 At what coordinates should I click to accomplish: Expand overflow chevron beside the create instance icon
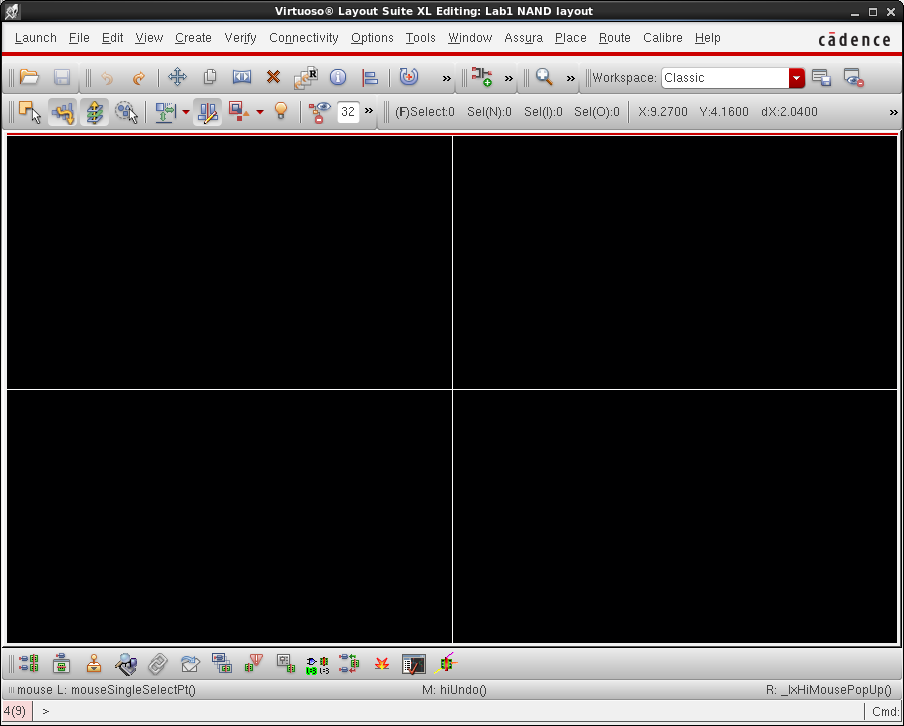(x=508, y=78)
